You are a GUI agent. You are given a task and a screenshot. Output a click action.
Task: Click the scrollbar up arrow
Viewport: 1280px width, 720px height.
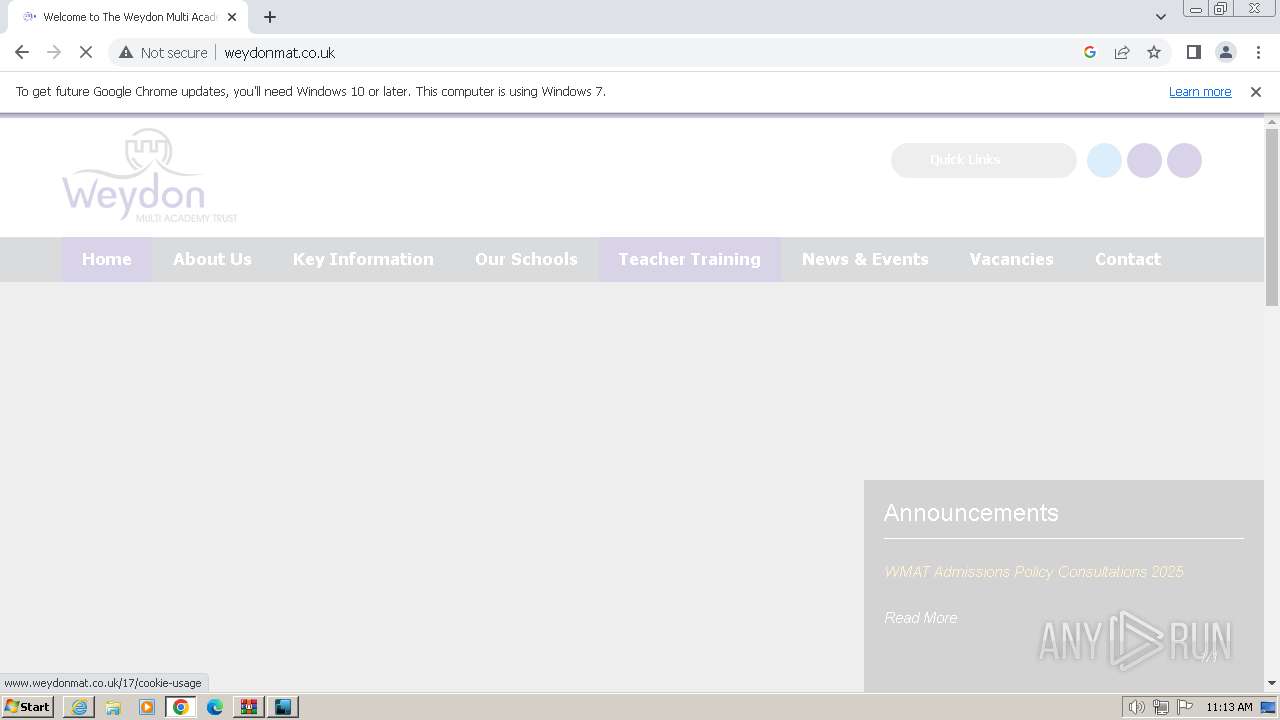tap(1272, 122)
